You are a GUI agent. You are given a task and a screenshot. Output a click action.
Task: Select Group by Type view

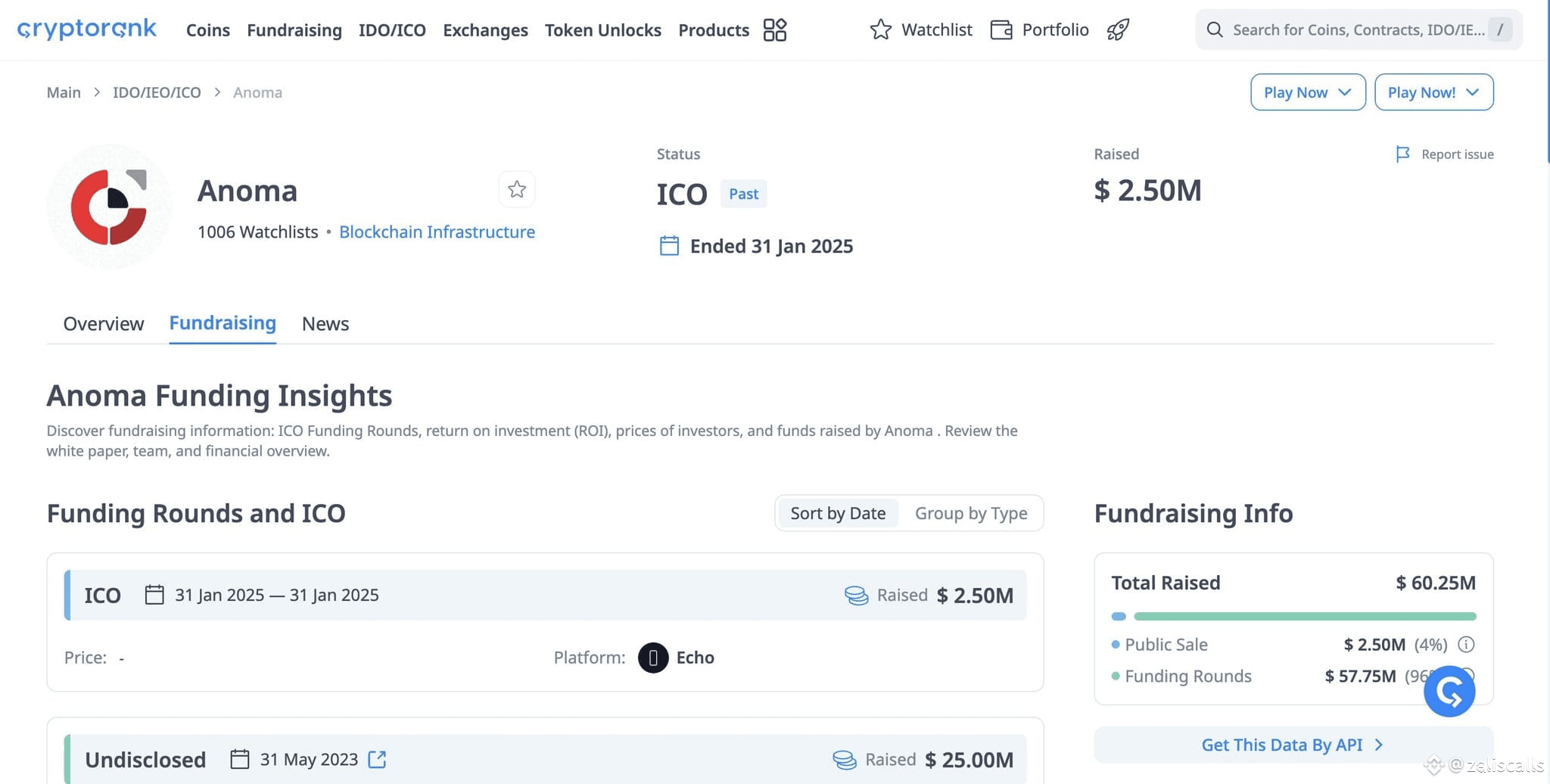[x=971, y=513]
